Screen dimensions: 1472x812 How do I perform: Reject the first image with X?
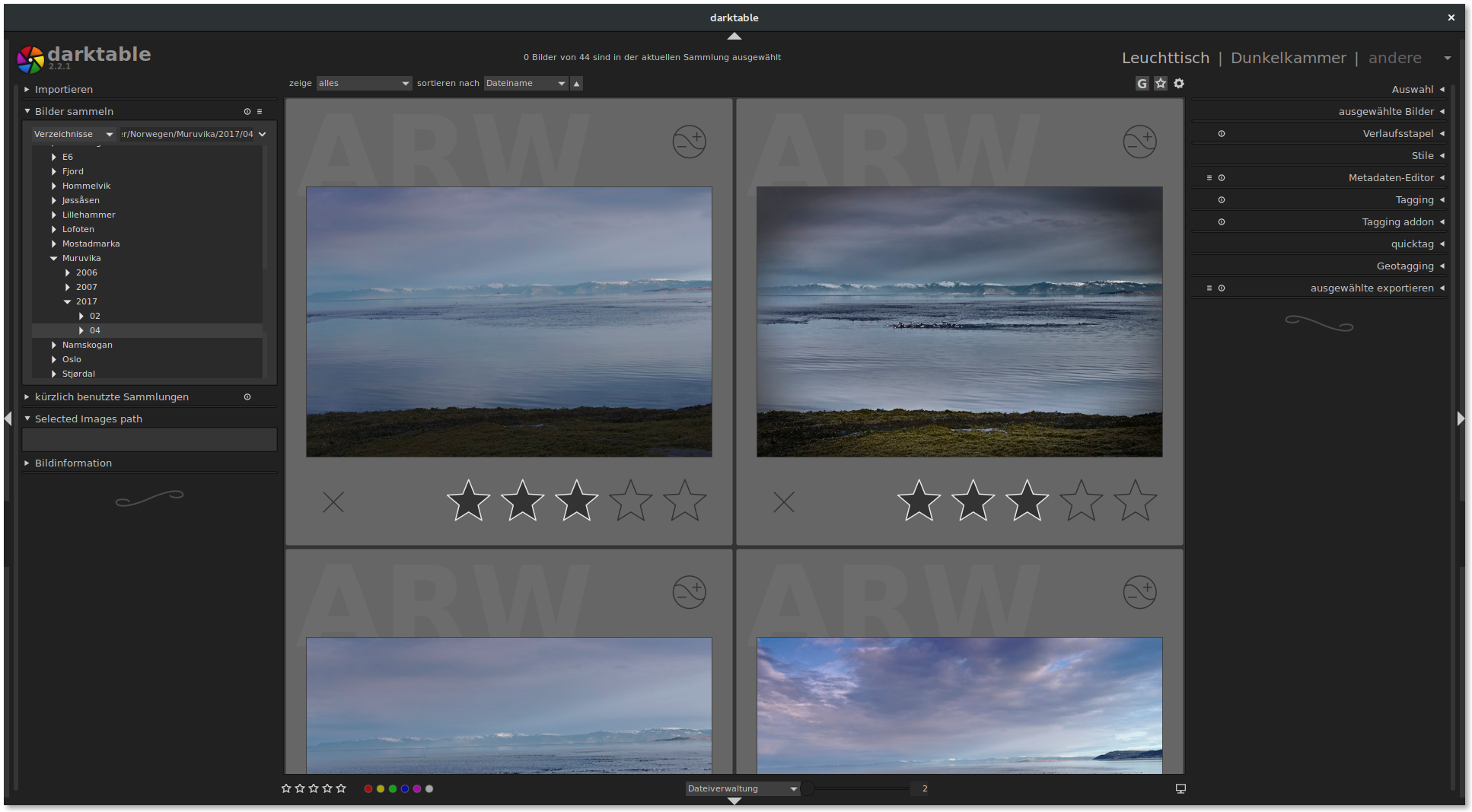pos(333,502)
